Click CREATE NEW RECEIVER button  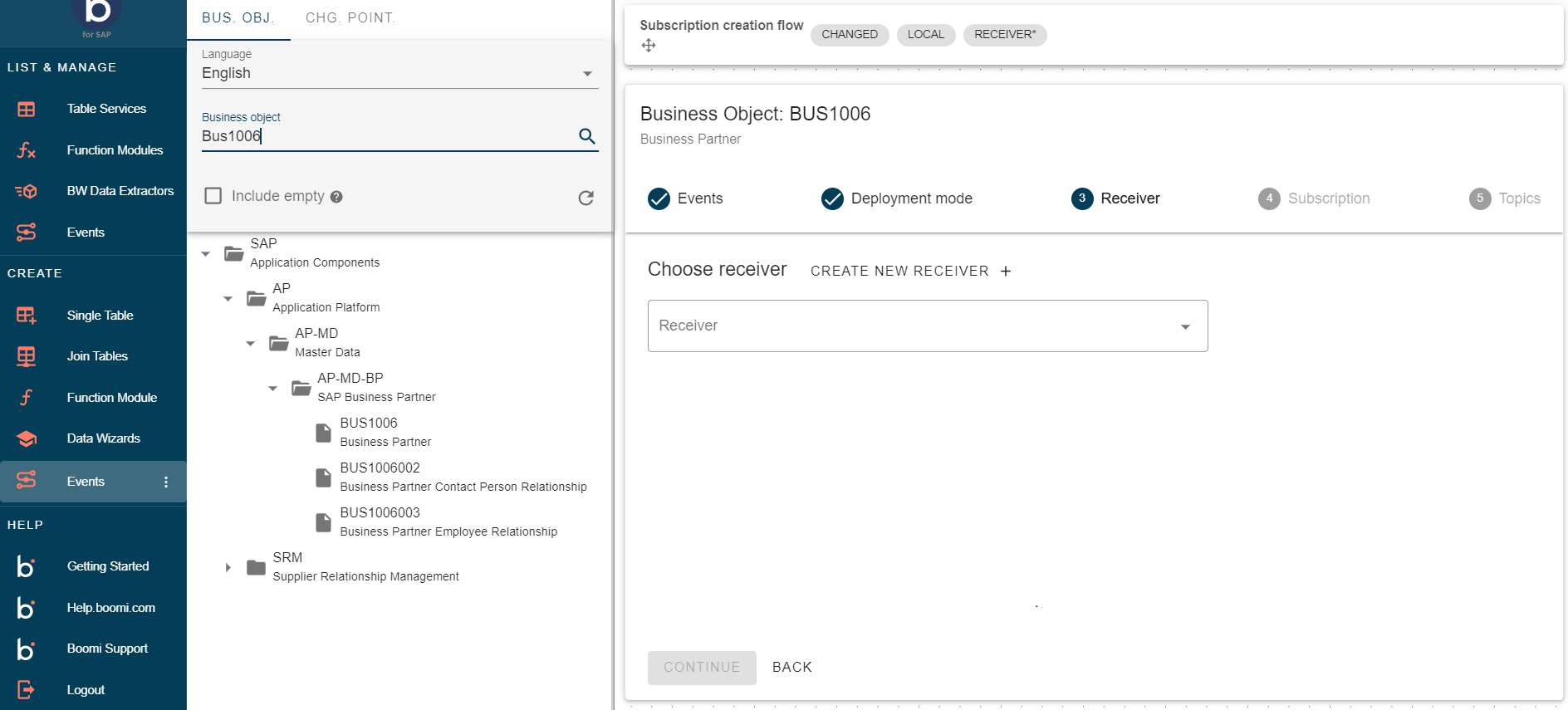click(910, 272)
